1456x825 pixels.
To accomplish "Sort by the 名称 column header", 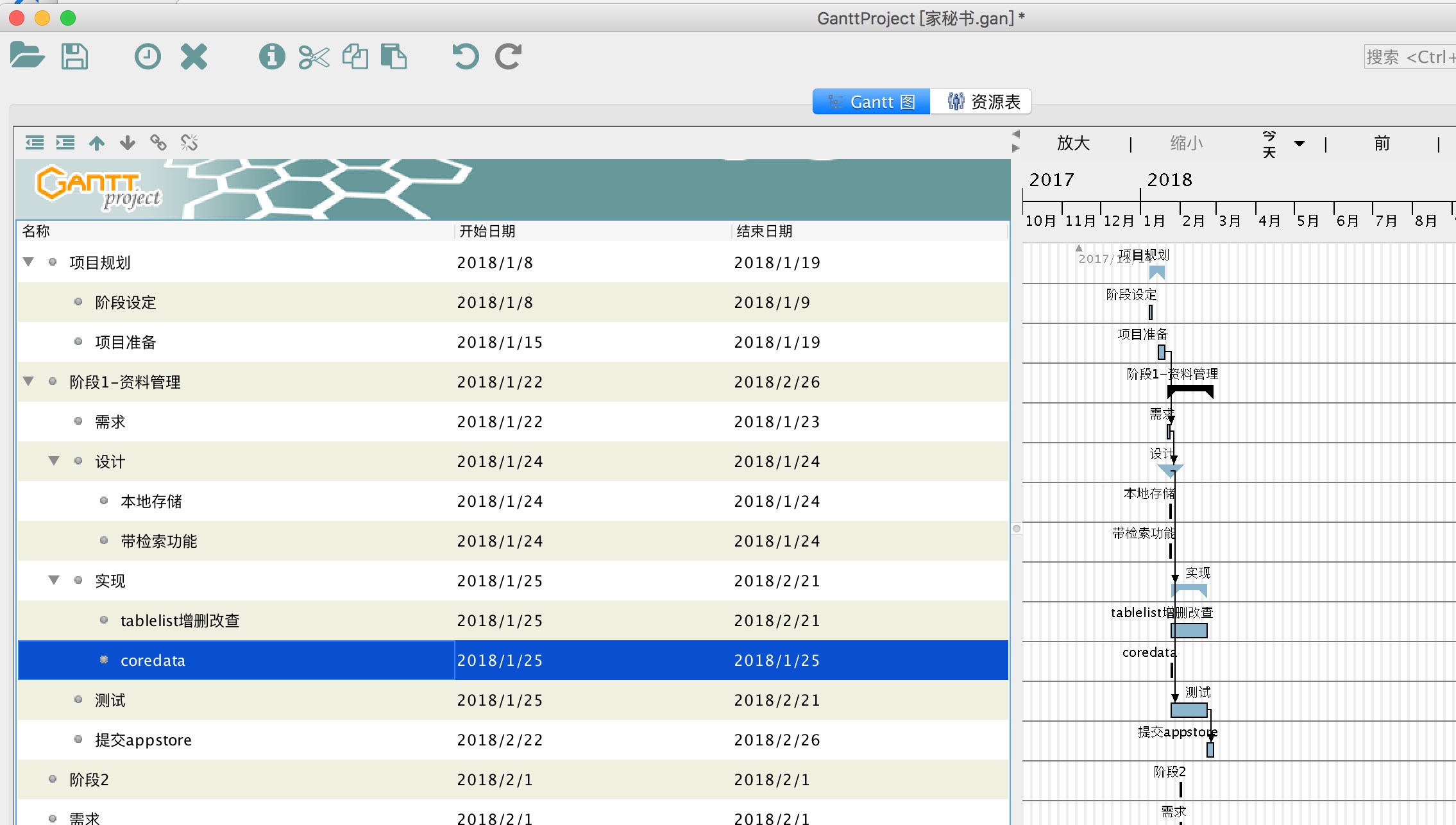I will point(235,231).
